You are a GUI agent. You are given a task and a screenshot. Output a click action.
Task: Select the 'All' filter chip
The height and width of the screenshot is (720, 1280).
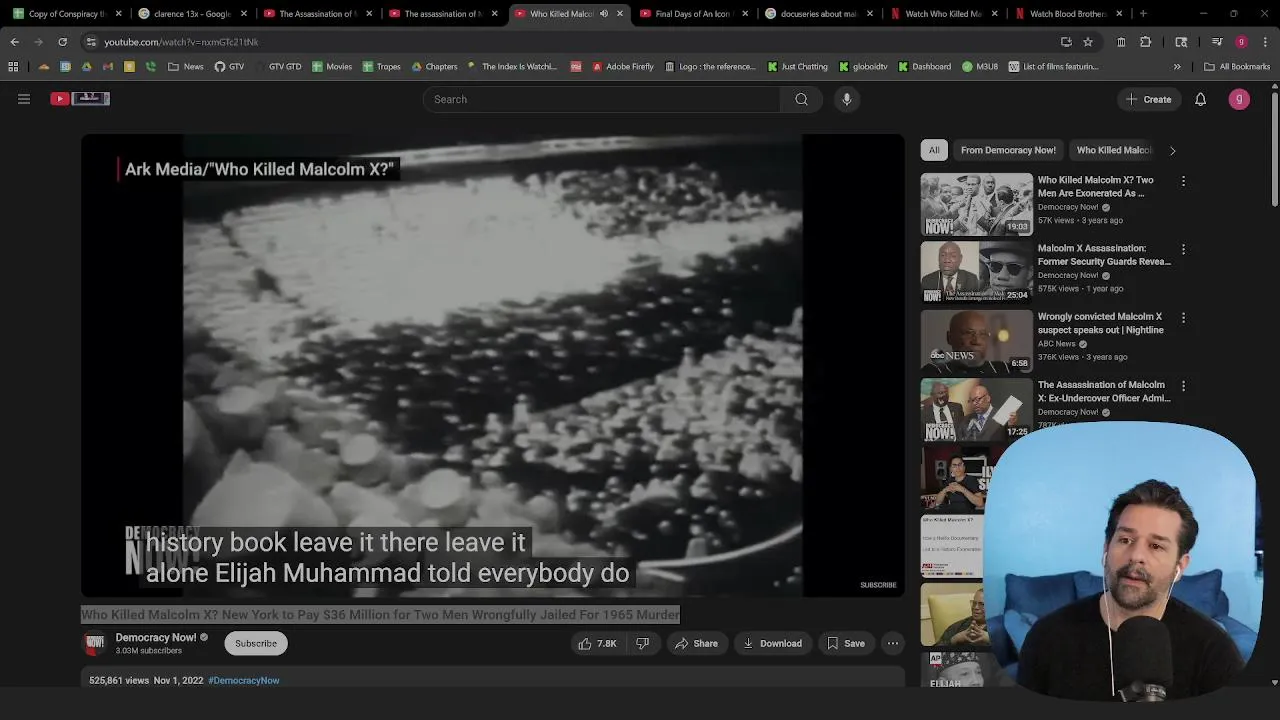[934, 150]
